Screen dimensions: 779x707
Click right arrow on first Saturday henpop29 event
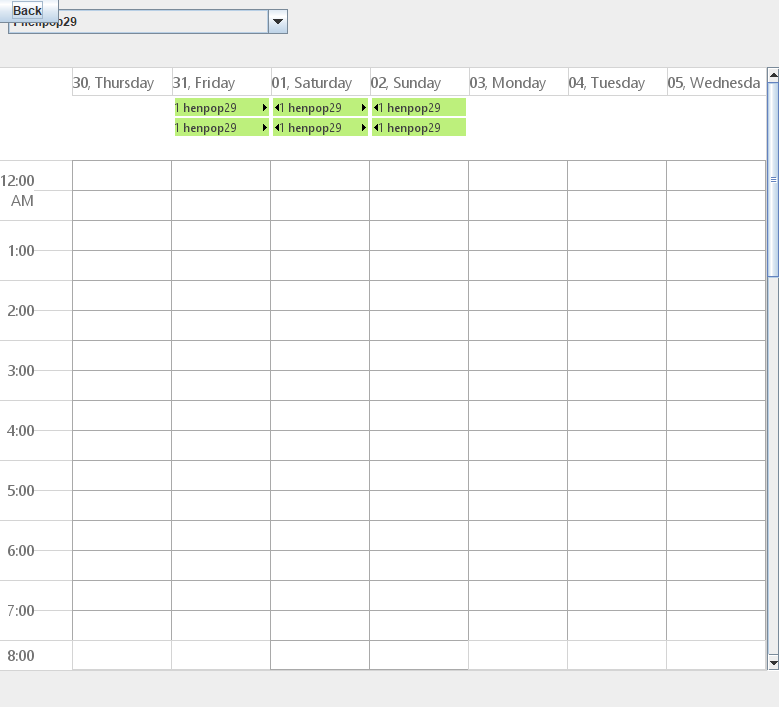click(363, 108)
